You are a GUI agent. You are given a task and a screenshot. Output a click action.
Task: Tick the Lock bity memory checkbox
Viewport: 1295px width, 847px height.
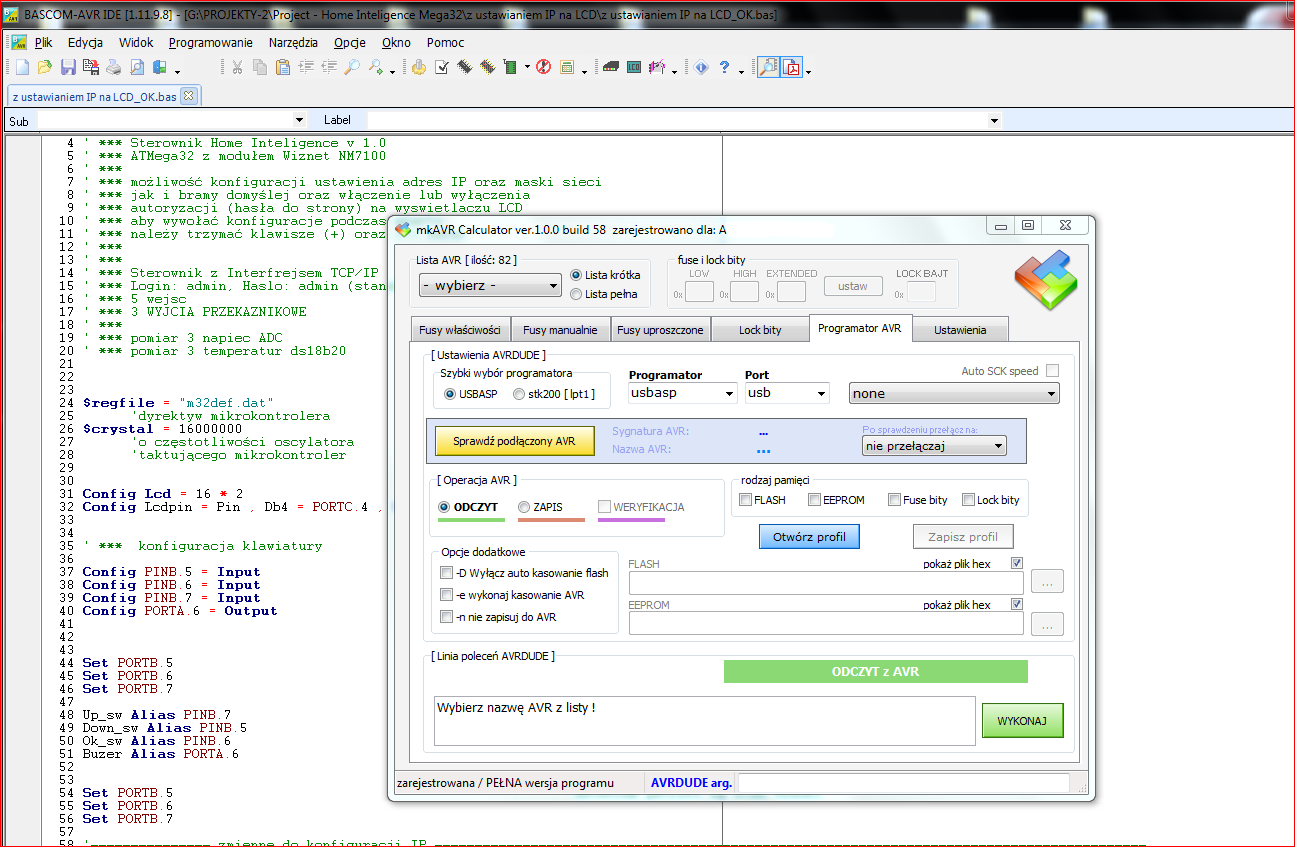pyautogui.click(x=968, y=500)
